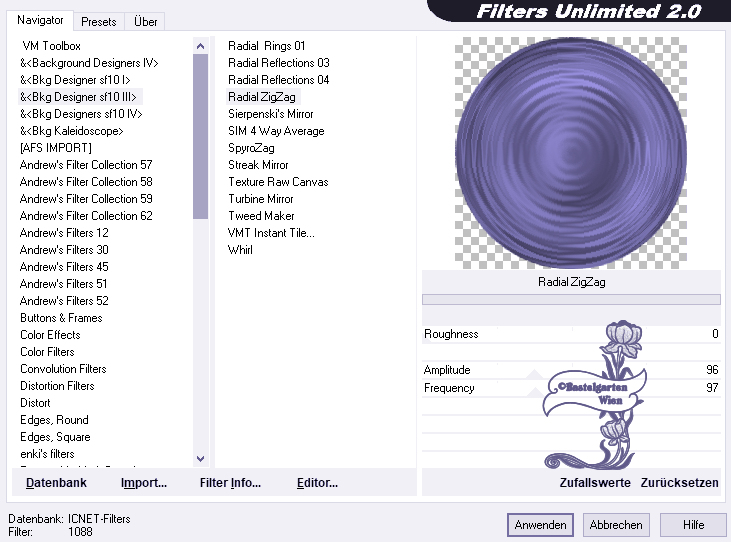The height and width of the screenshot is (542, 731).
Task: Select Convolution Filters category
Action: coord(63,369)
